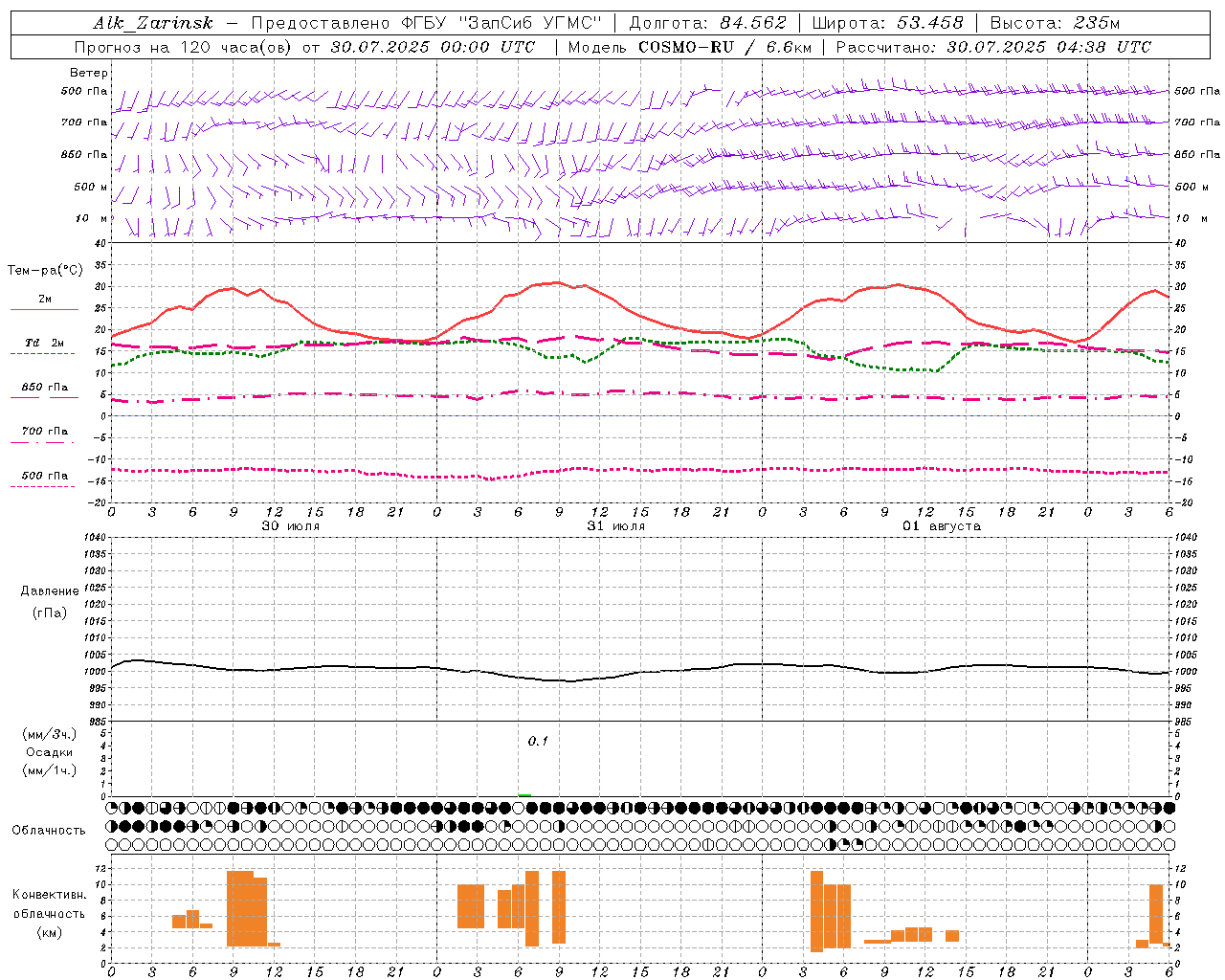Click the right '10 м' wind level label
This screenshot has height=980, width=1225.
coord(1191,218)
